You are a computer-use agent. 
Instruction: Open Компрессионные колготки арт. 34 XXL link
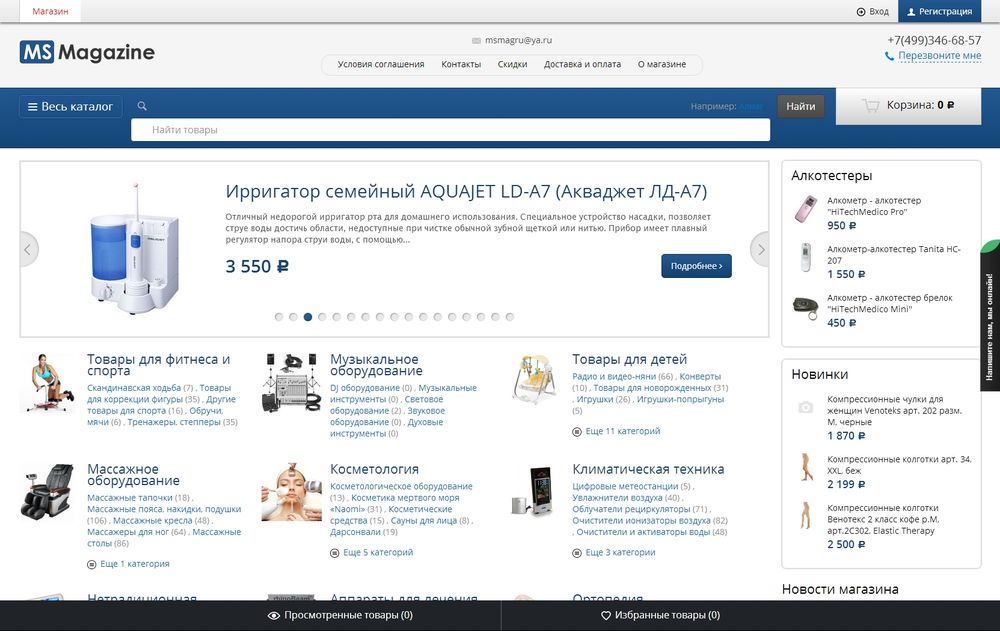coord(899,464)
